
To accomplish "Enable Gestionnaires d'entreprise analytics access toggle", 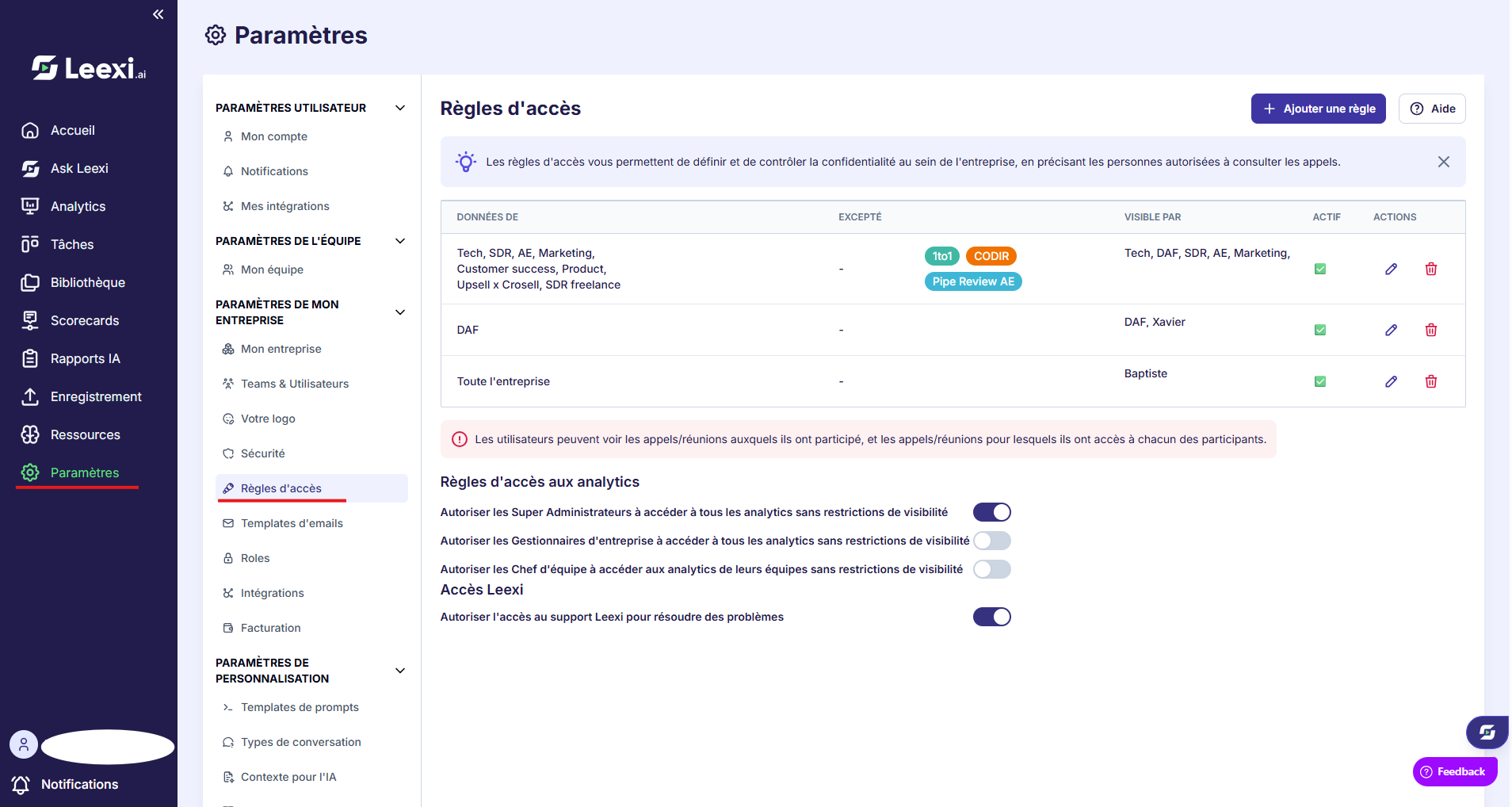I will tap(992, 541).
